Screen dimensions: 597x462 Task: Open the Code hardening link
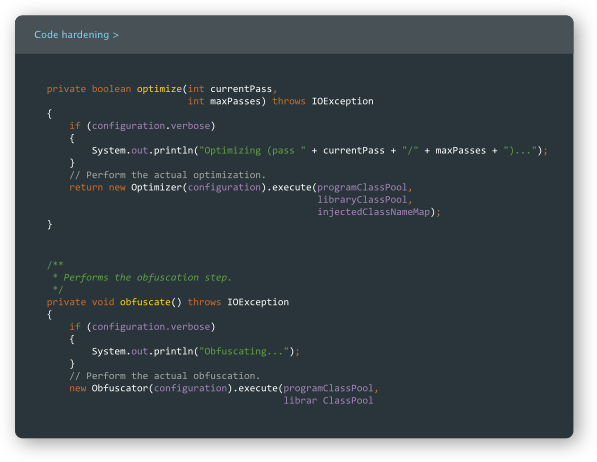tap(76, 35)
